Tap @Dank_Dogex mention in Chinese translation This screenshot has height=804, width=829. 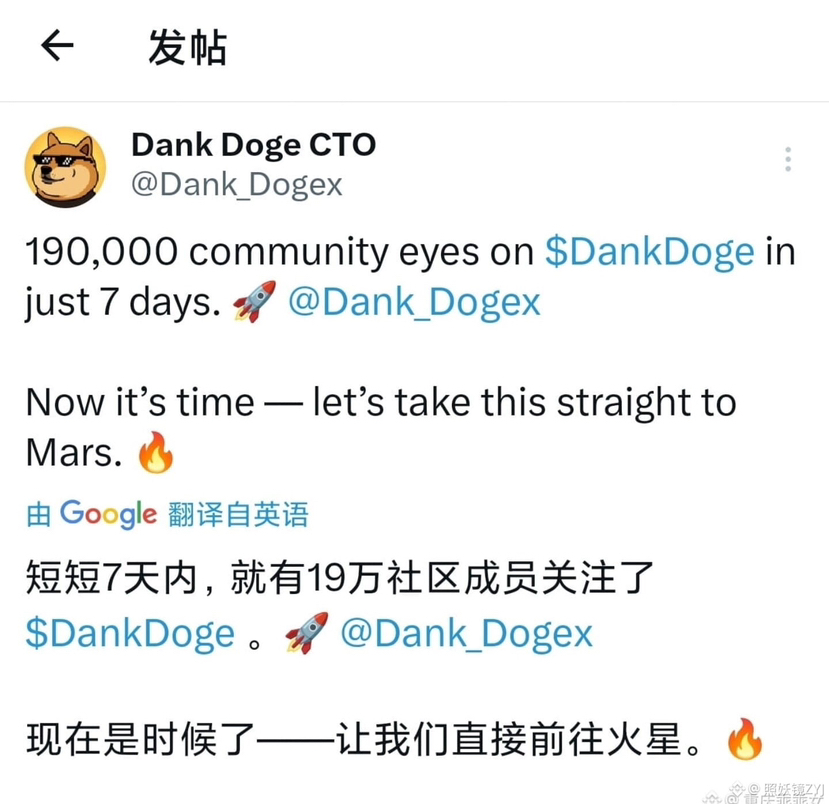466,634
